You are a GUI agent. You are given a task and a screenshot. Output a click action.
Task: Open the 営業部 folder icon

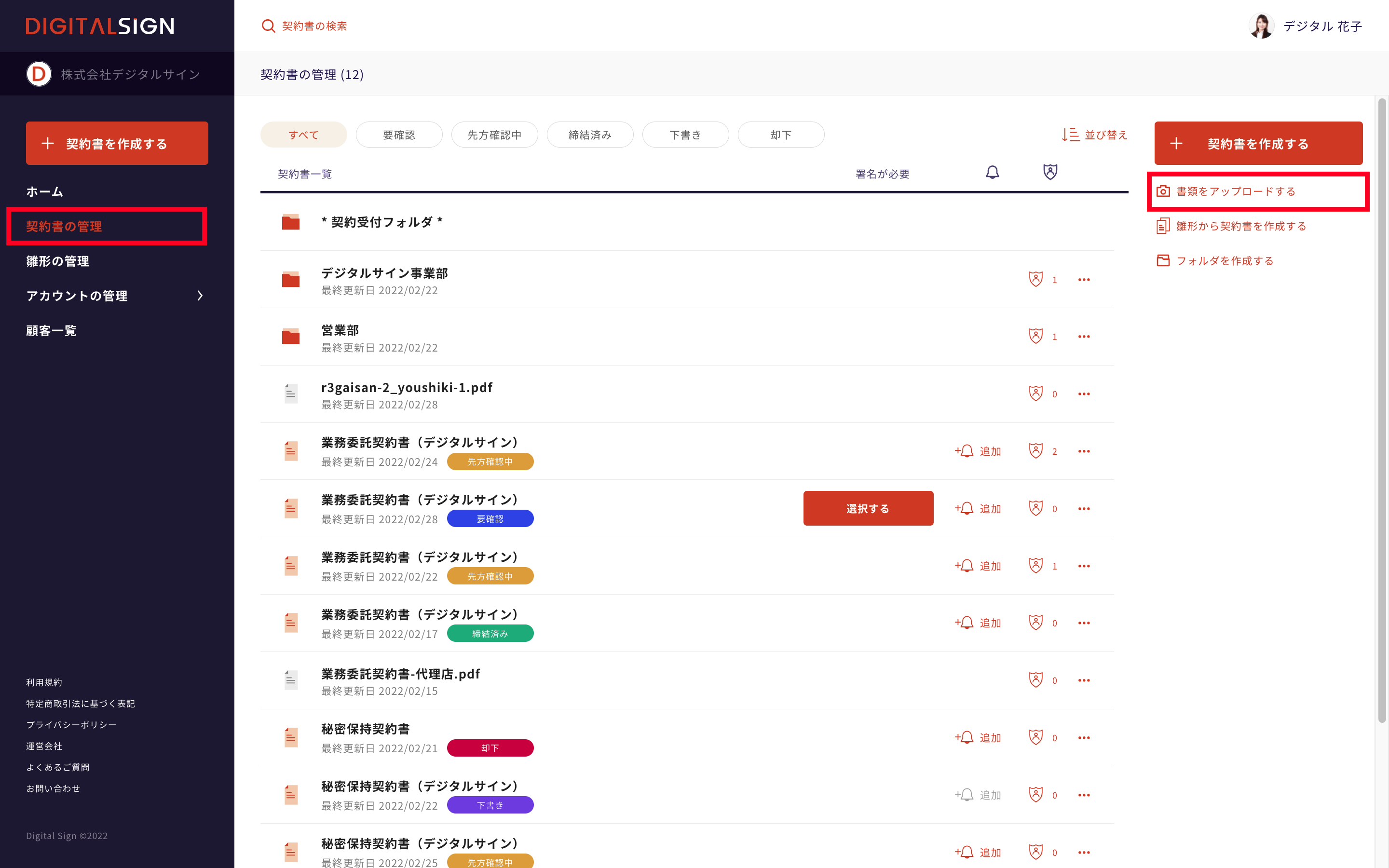(x=291, y=337)
